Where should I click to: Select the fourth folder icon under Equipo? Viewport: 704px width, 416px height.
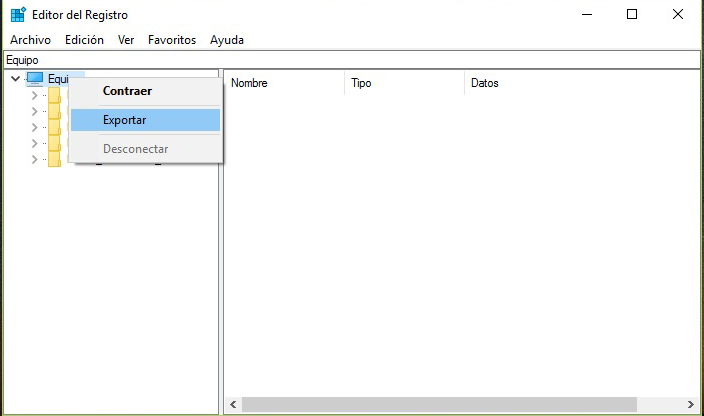click(x=54, y=144)
